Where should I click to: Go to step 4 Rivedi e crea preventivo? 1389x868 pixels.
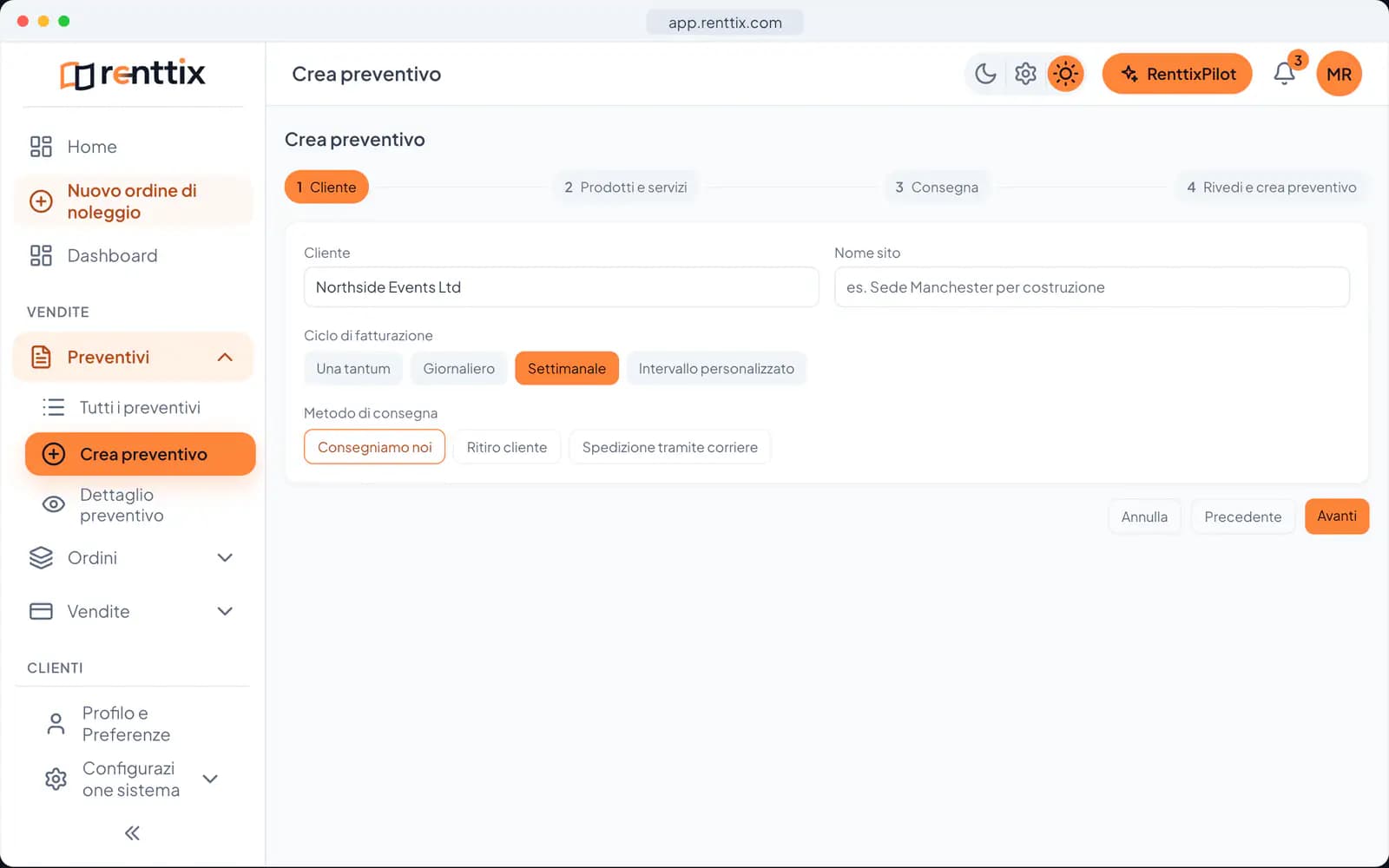(1272, 187)
